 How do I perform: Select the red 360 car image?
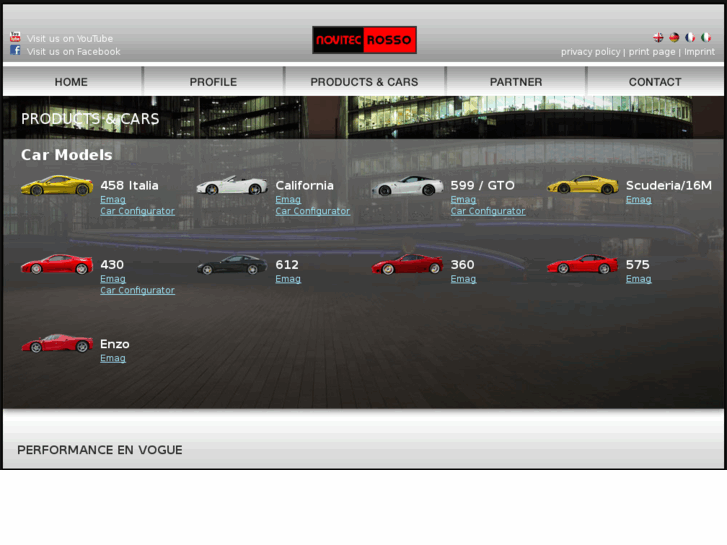coord(407,265)
